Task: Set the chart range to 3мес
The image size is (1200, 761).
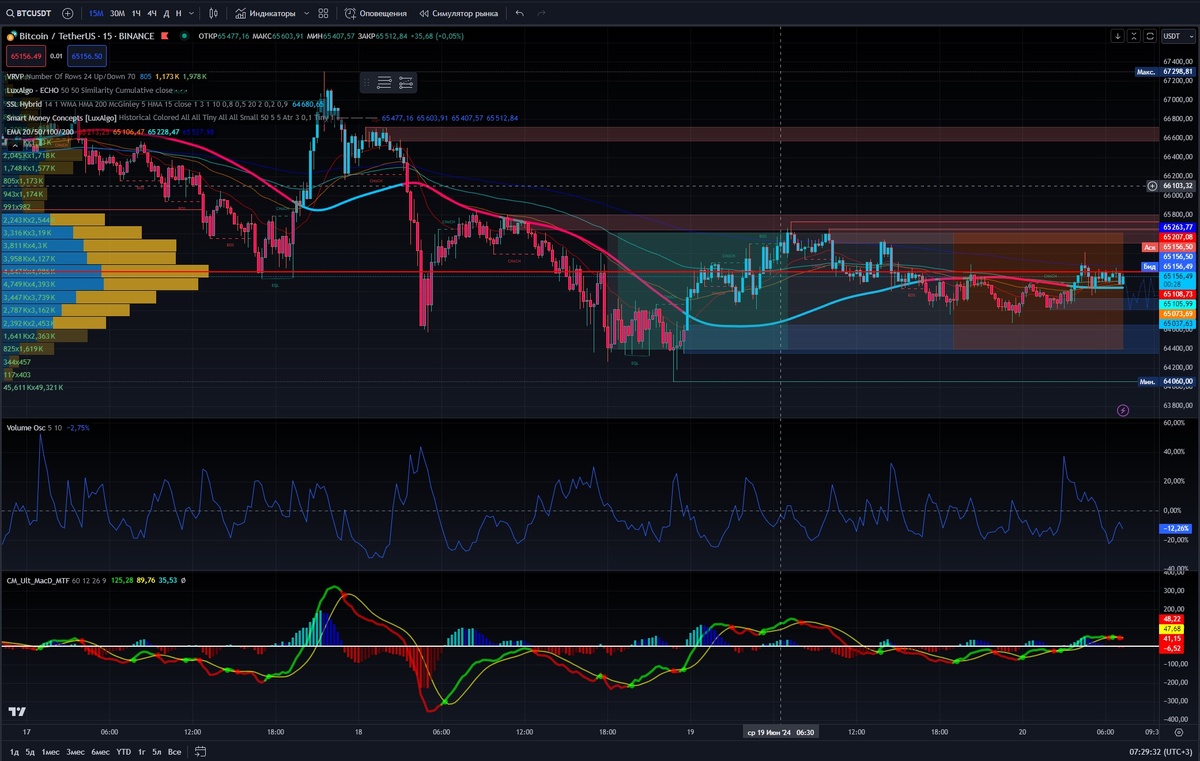Action: click(75, 751)
